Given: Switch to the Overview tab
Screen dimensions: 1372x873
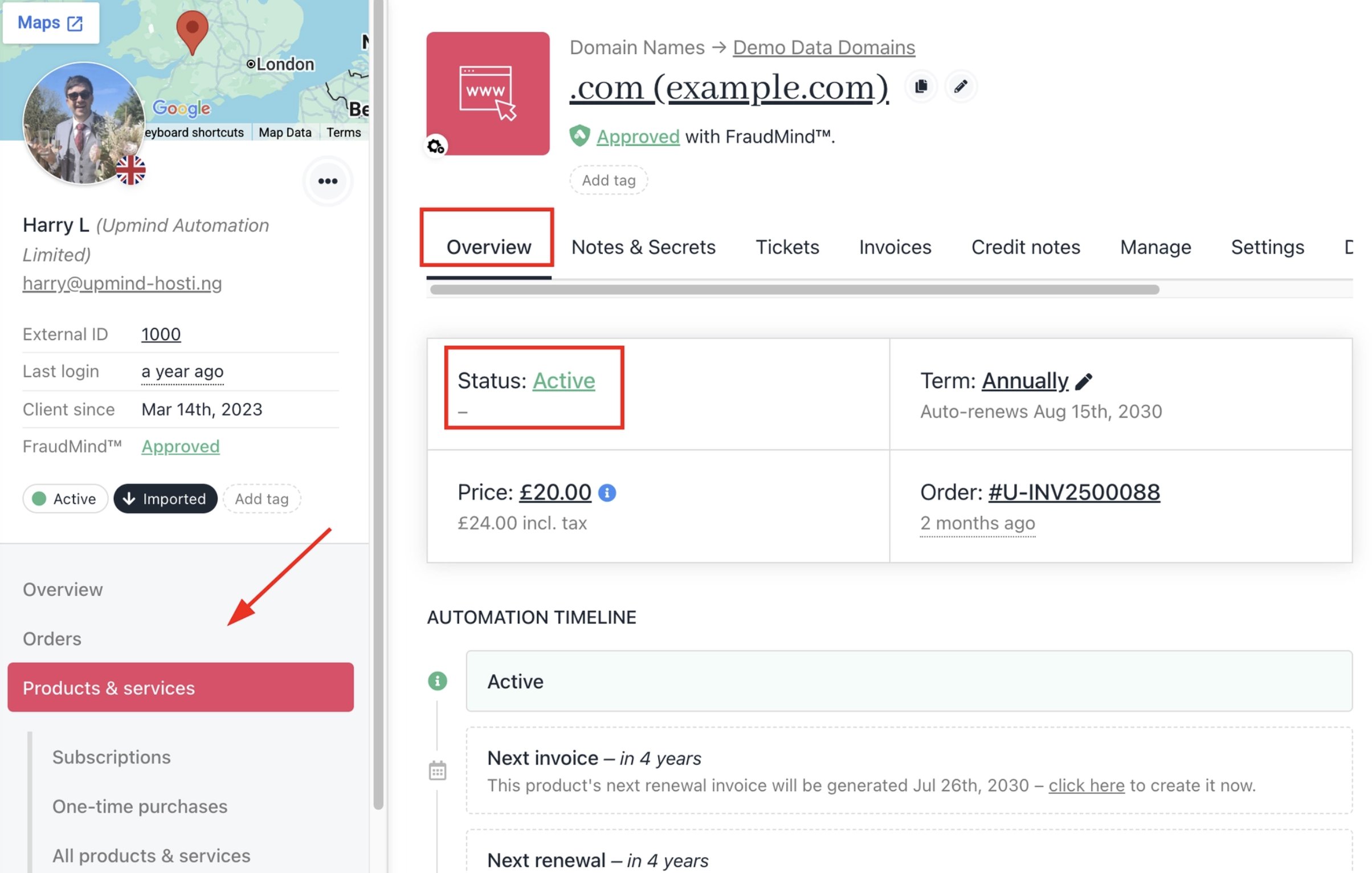Looking at the screenshot, I should 488,247.
